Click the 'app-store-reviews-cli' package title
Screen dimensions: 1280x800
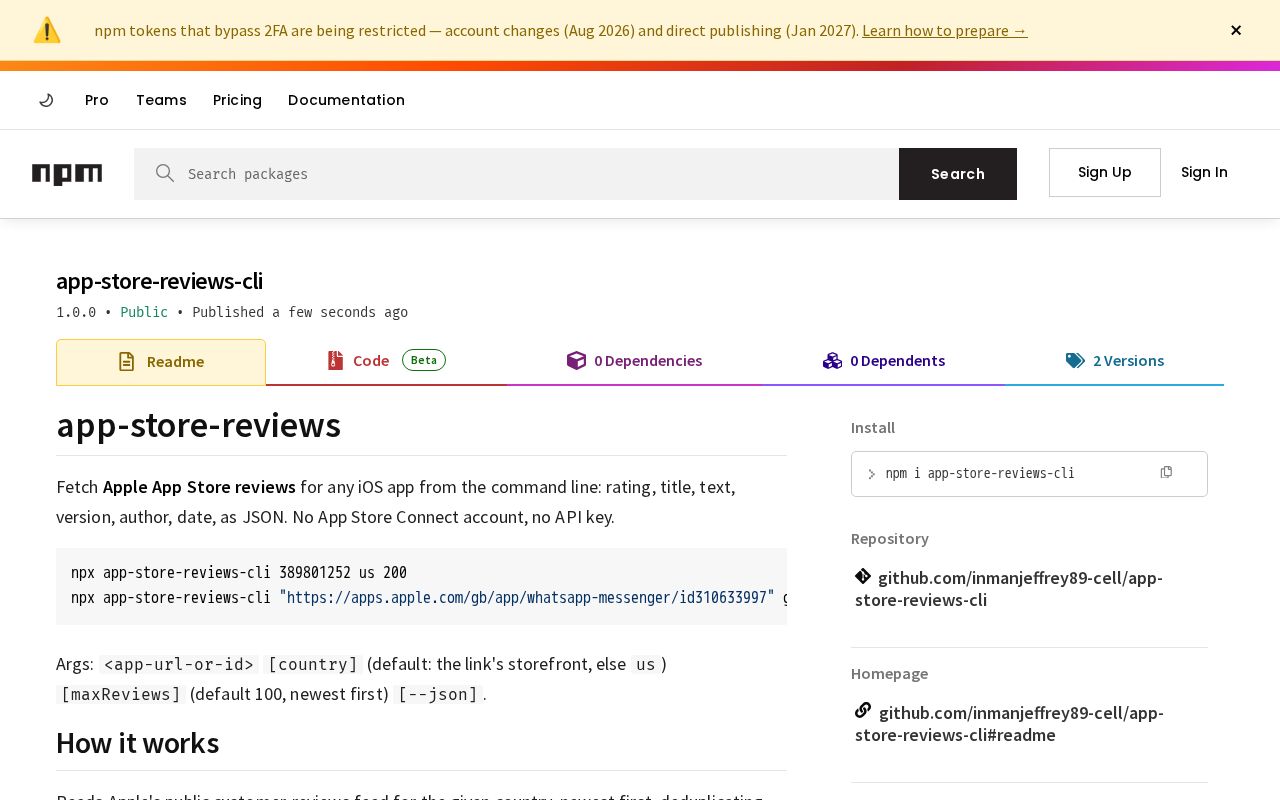(159, 281)
